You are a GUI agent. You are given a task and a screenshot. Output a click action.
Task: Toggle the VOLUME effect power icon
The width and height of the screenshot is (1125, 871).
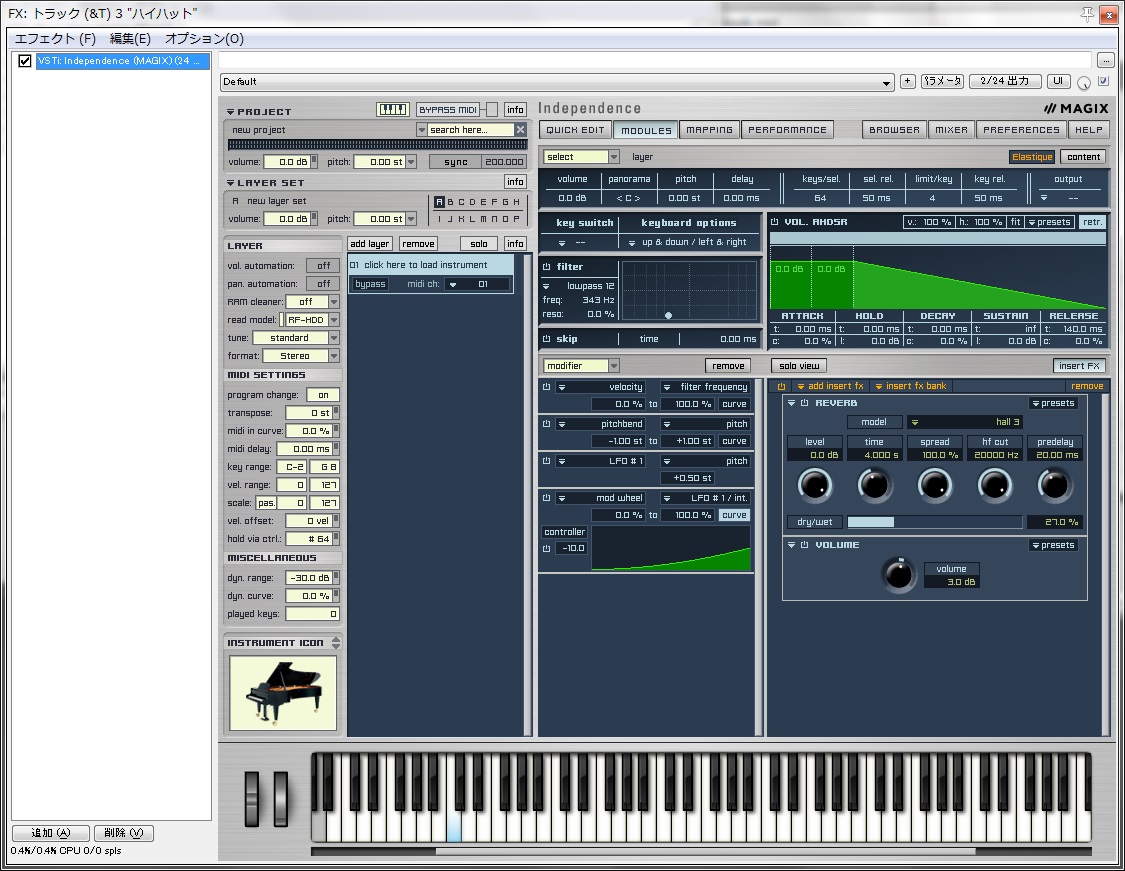(805, 545)
